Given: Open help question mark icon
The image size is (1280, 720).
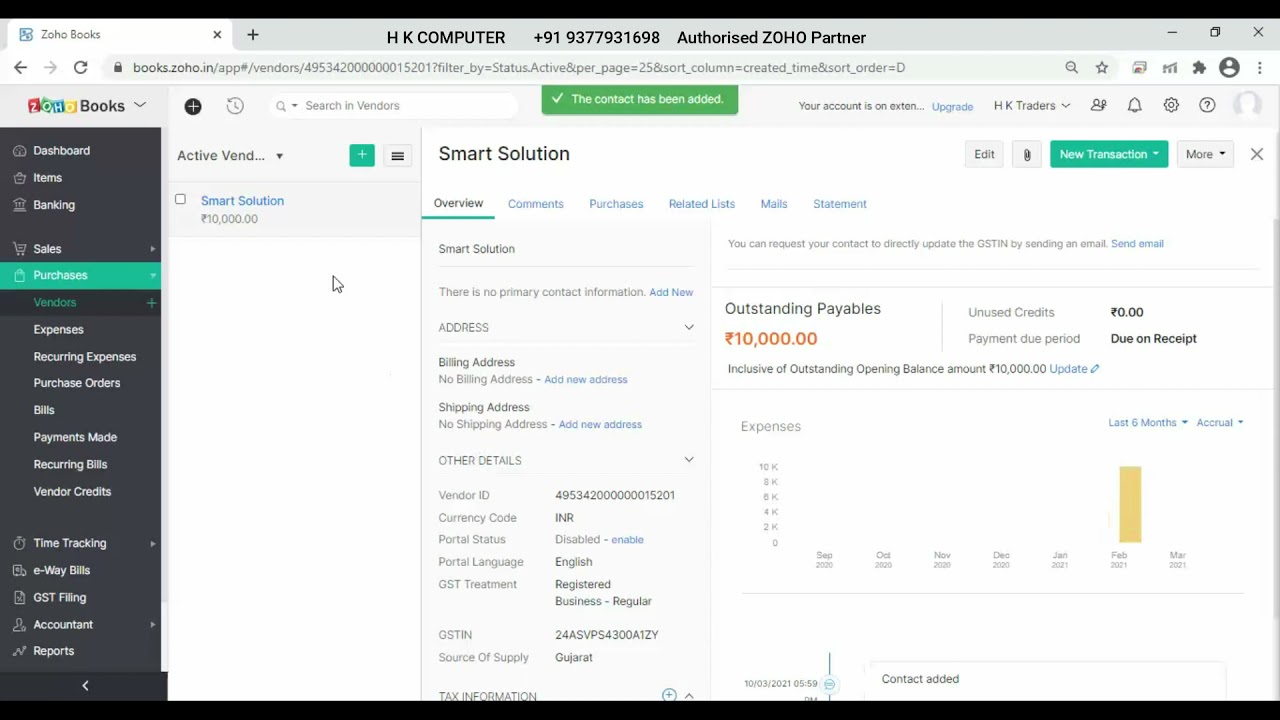Looking at the screenshot, I should point(1207,105).
